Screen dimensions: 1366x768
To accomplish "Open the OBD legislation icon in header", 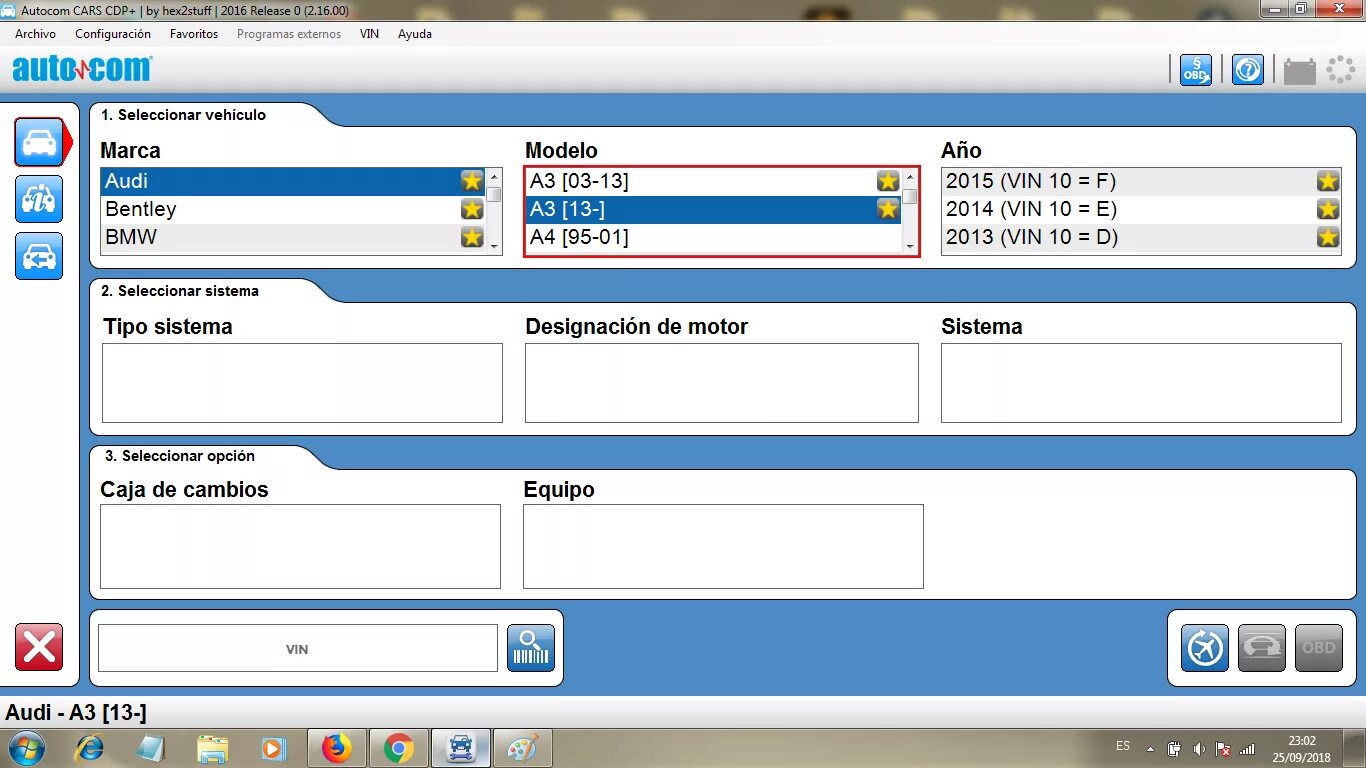I will point(1196,70).
